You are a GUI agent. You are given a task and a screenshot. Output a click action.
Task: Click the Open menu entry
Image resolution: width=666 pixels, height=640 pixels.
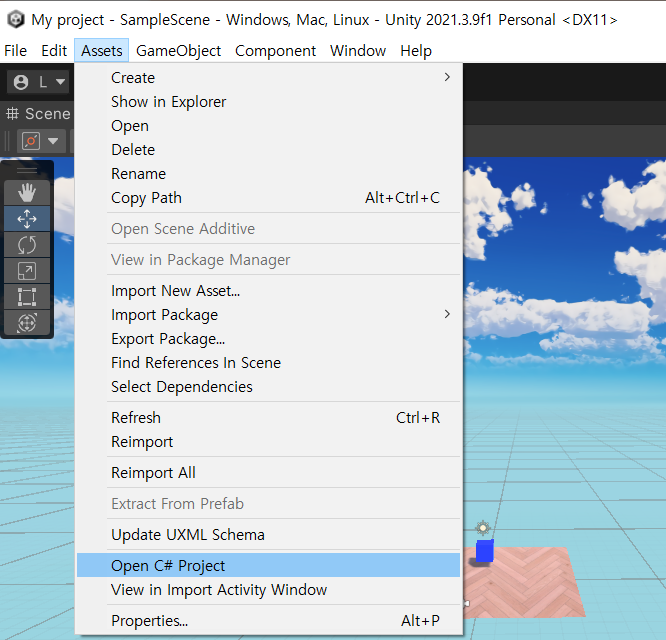point(268,126)
